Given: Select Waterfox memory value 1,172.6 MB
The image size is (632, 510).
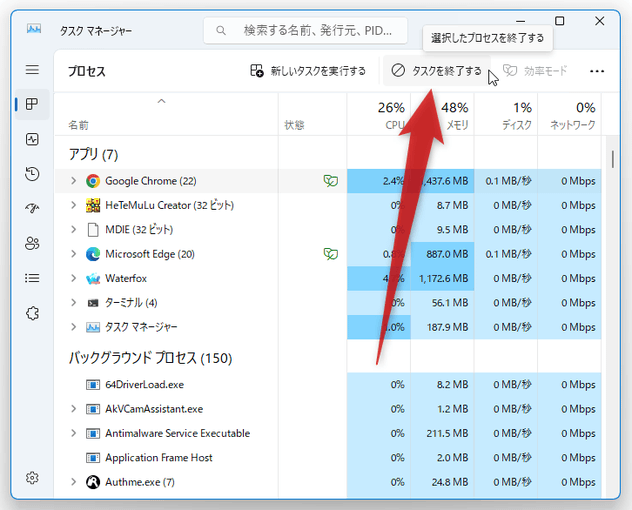Looking at the screenshot, I should 443,279.
